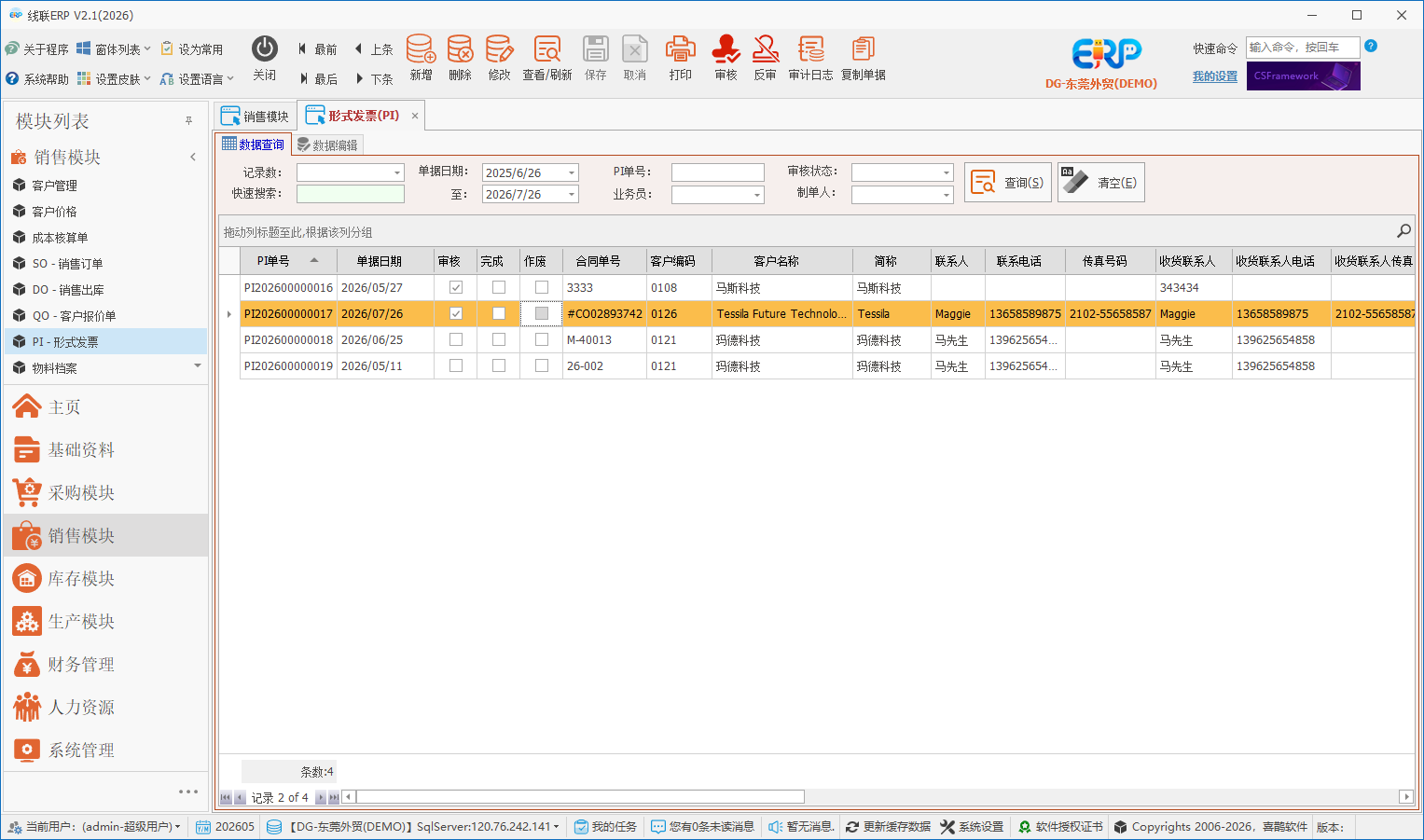Open the 生产模块 production module
The image size is (1424, 840).
(x=105, y=621)
